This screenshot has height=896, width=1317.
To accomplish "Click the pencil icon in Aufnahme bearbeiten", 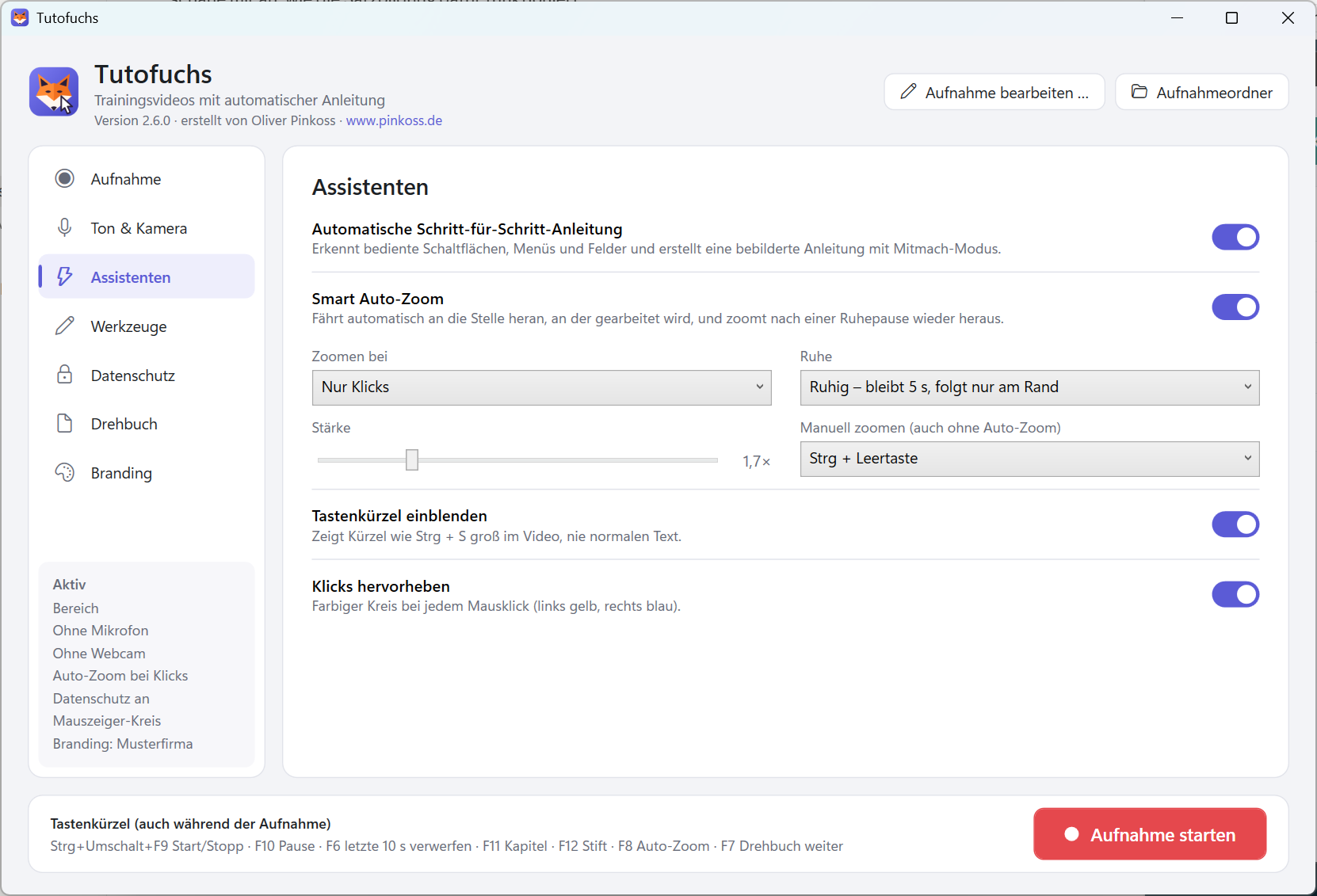I will pos(908,92).
